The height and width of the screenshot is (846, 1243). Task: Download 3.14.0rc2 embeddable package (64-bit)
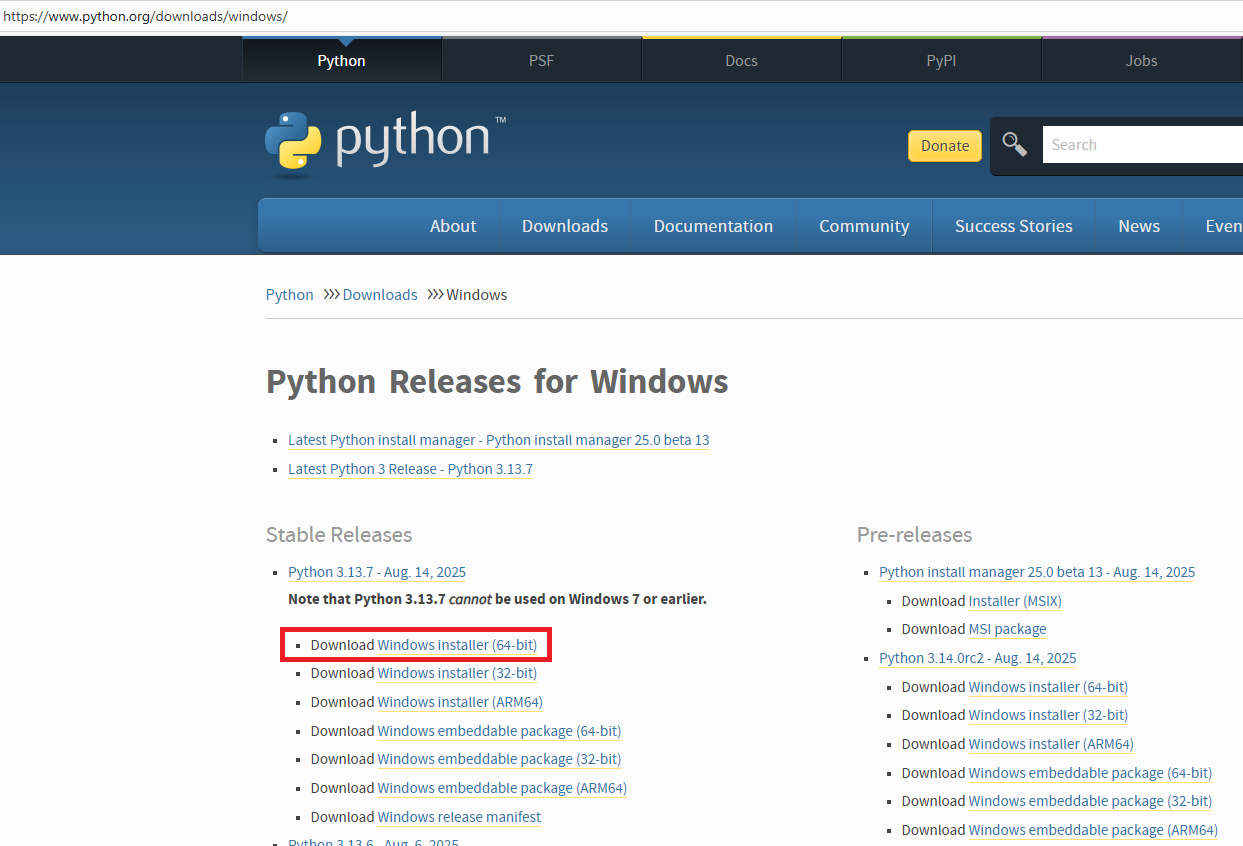(x=1090, y=773)
